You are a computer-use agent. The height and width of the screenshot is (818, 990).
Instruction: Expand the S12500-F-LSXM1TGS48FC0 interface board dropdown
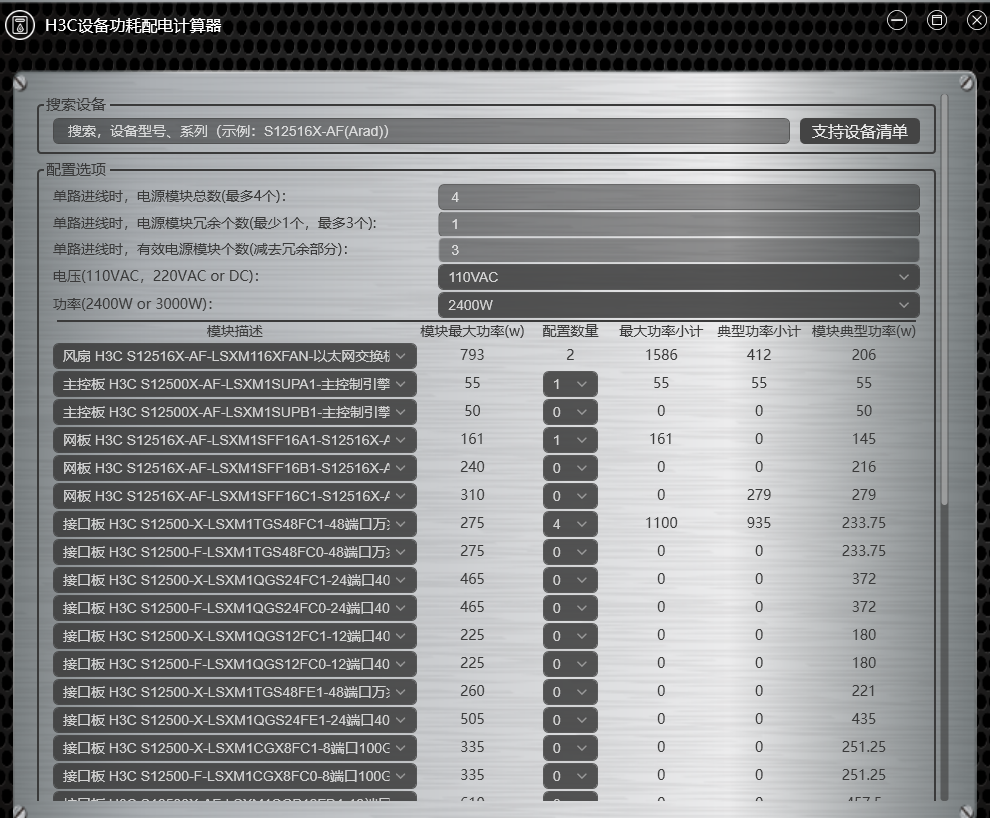235,552
